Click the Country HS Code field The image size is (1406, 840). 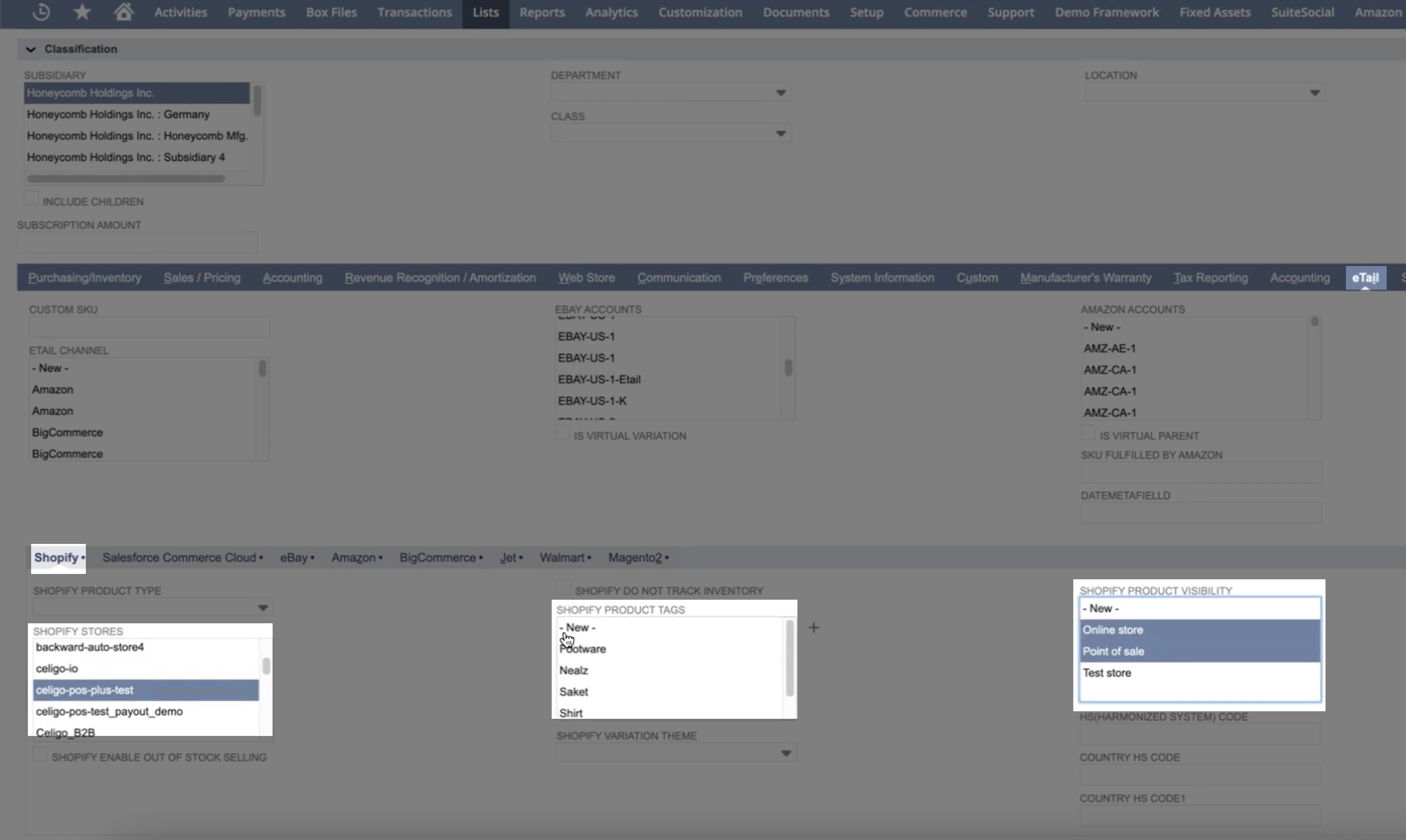[1200, 775]
